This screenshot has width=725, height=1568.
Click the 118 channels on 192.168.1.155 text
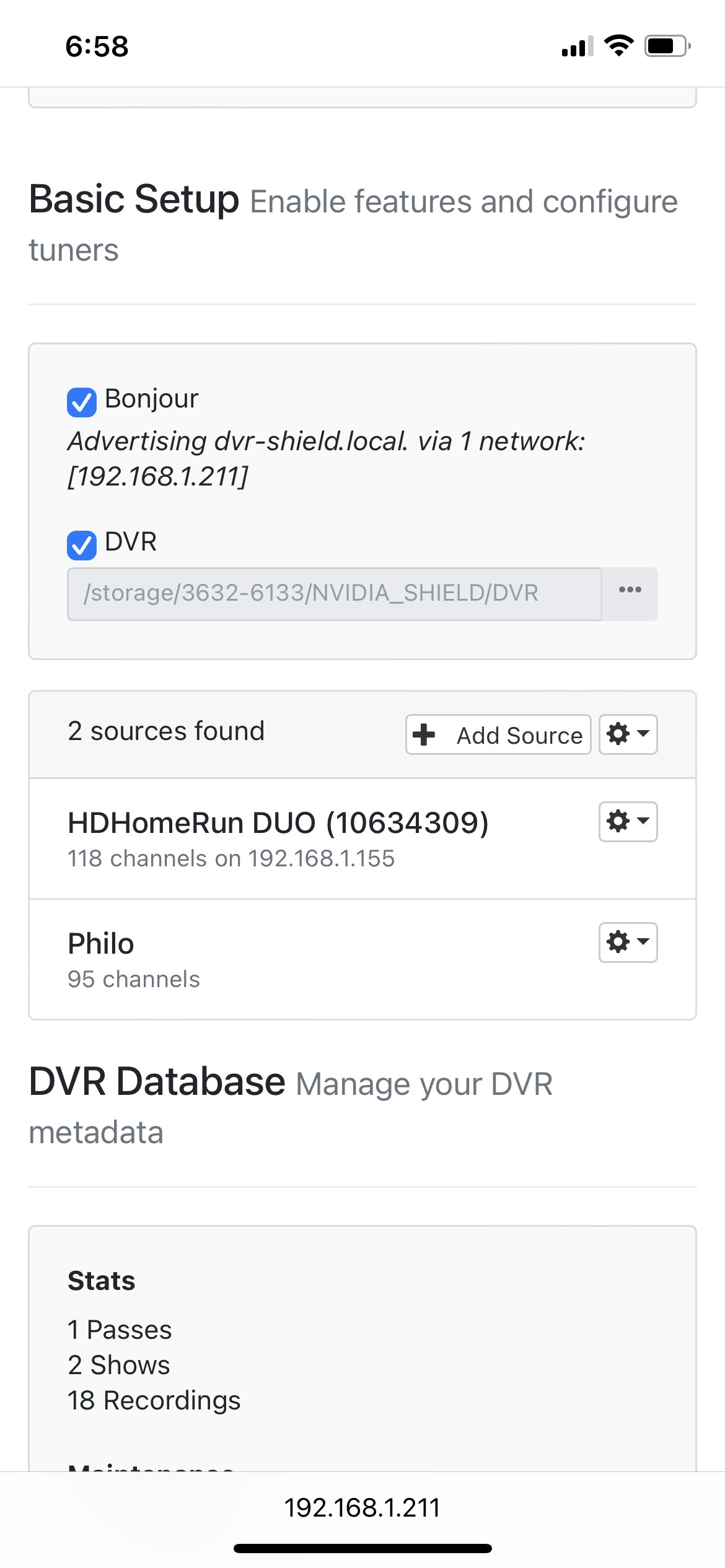click(x=231, y=859)
